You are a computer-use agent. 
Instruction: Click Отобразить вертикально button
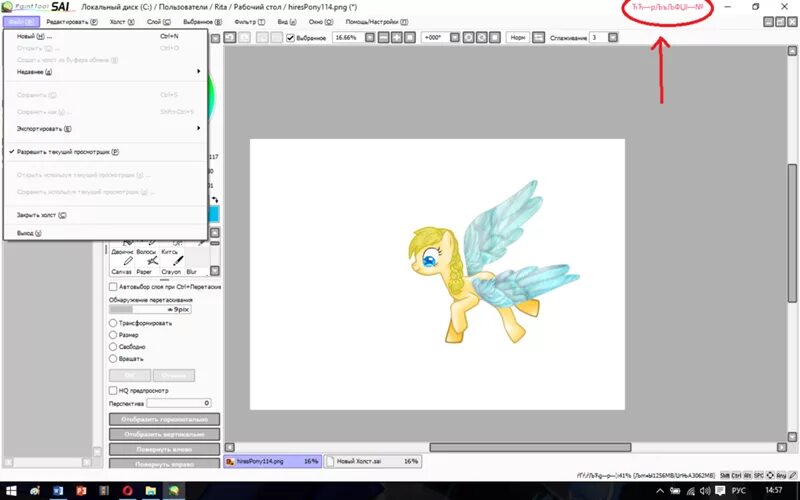coord(164,434)
